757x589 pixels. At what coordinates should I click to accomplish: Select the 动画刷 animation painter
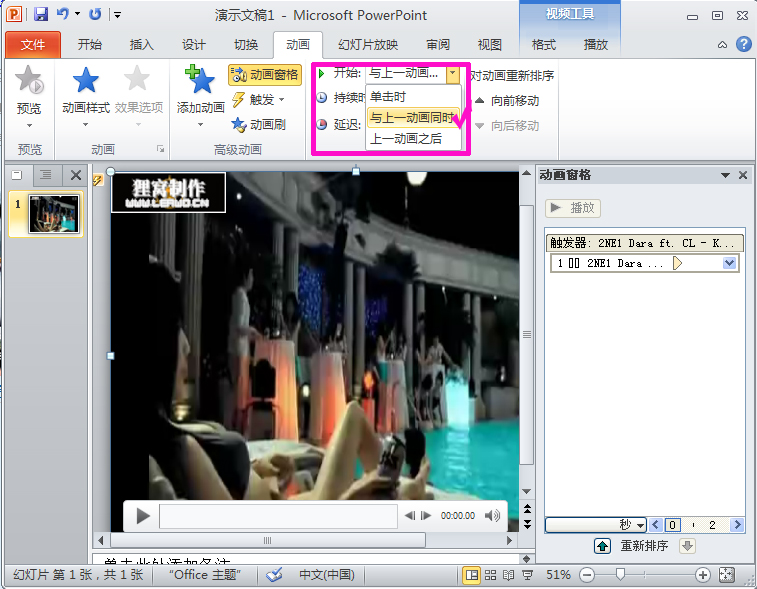pyautogui.click(x=258, y=125)
